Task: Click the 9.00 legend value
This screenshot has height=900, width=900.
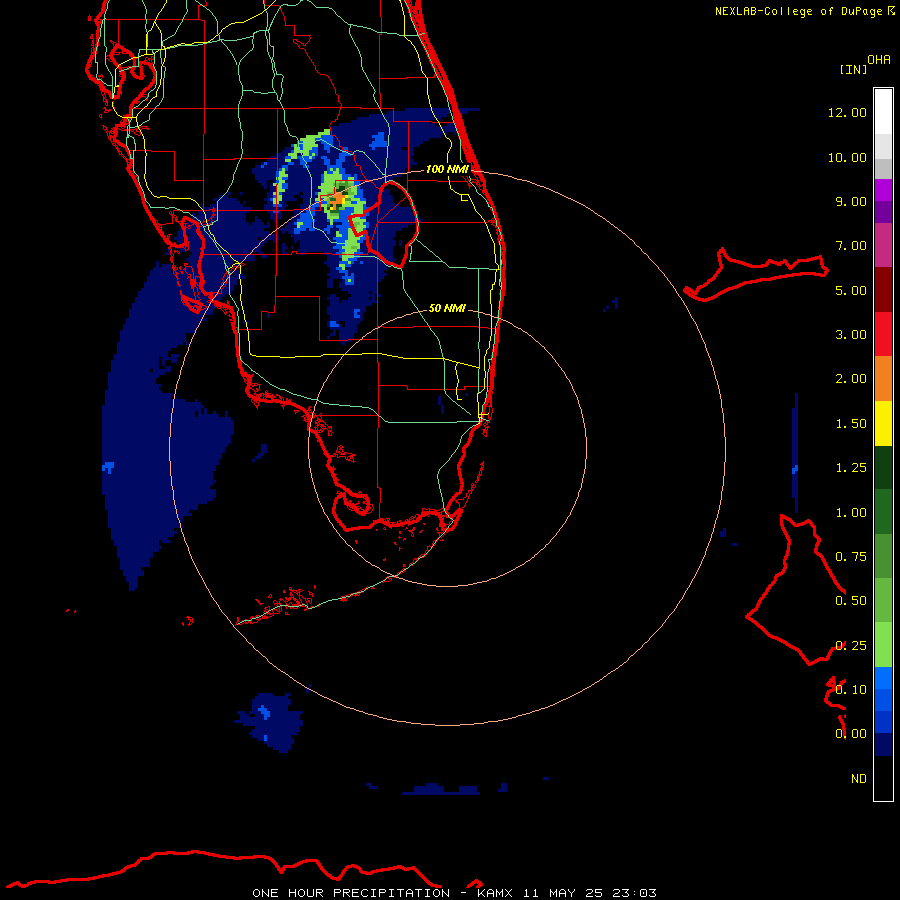Action: [851, 201]
